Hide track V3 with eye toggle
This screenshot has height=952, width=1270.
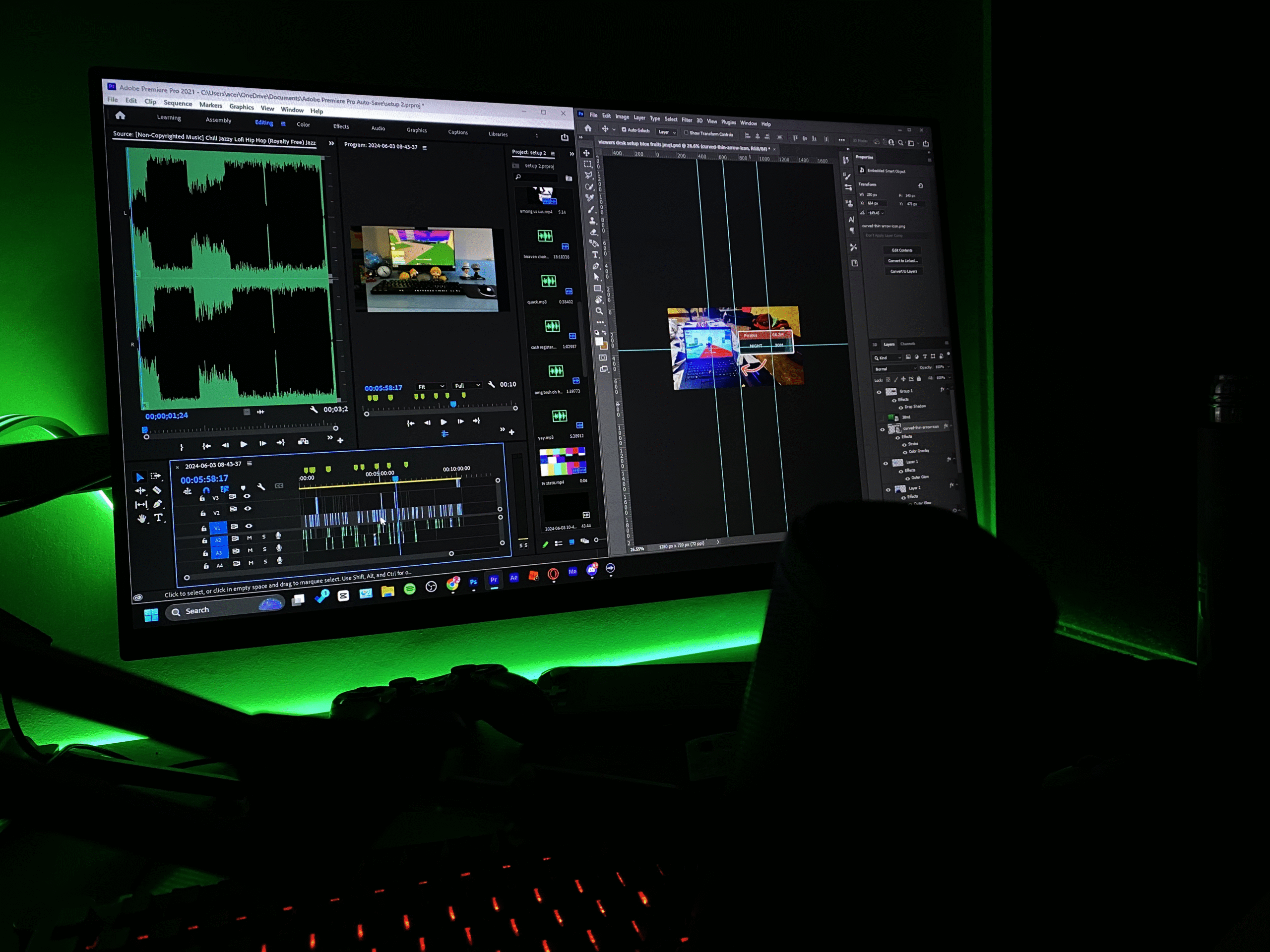[x=247, y=496]
